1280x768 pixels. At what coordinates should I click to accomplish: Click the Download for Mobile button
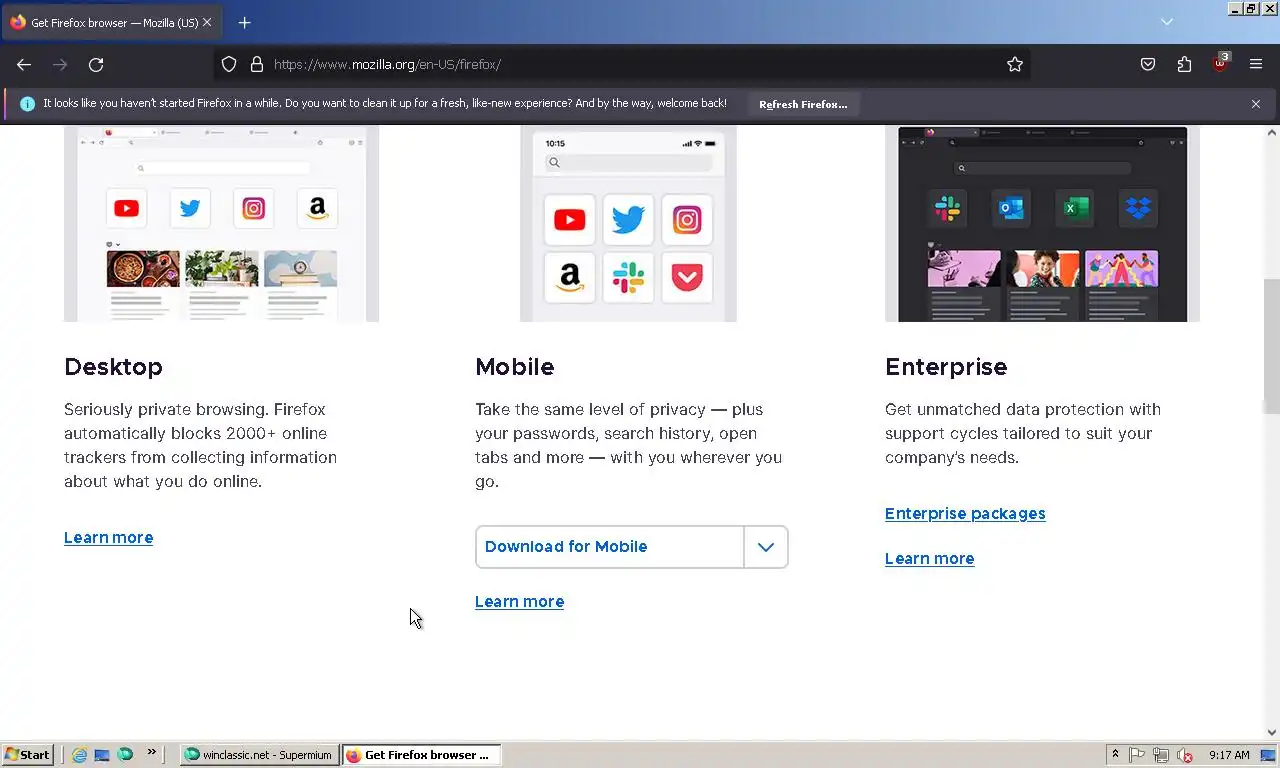coord(610,547)
